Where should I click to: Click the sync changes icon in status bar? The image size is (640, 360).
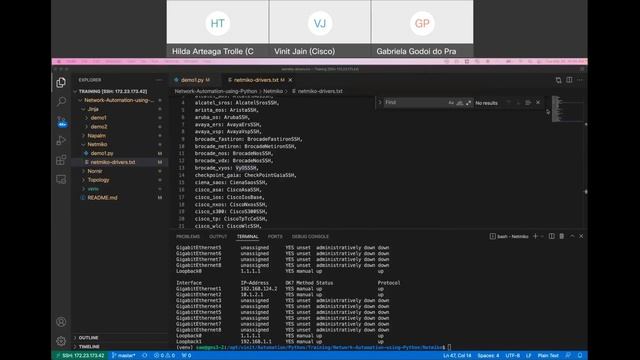tap(145, 356)
